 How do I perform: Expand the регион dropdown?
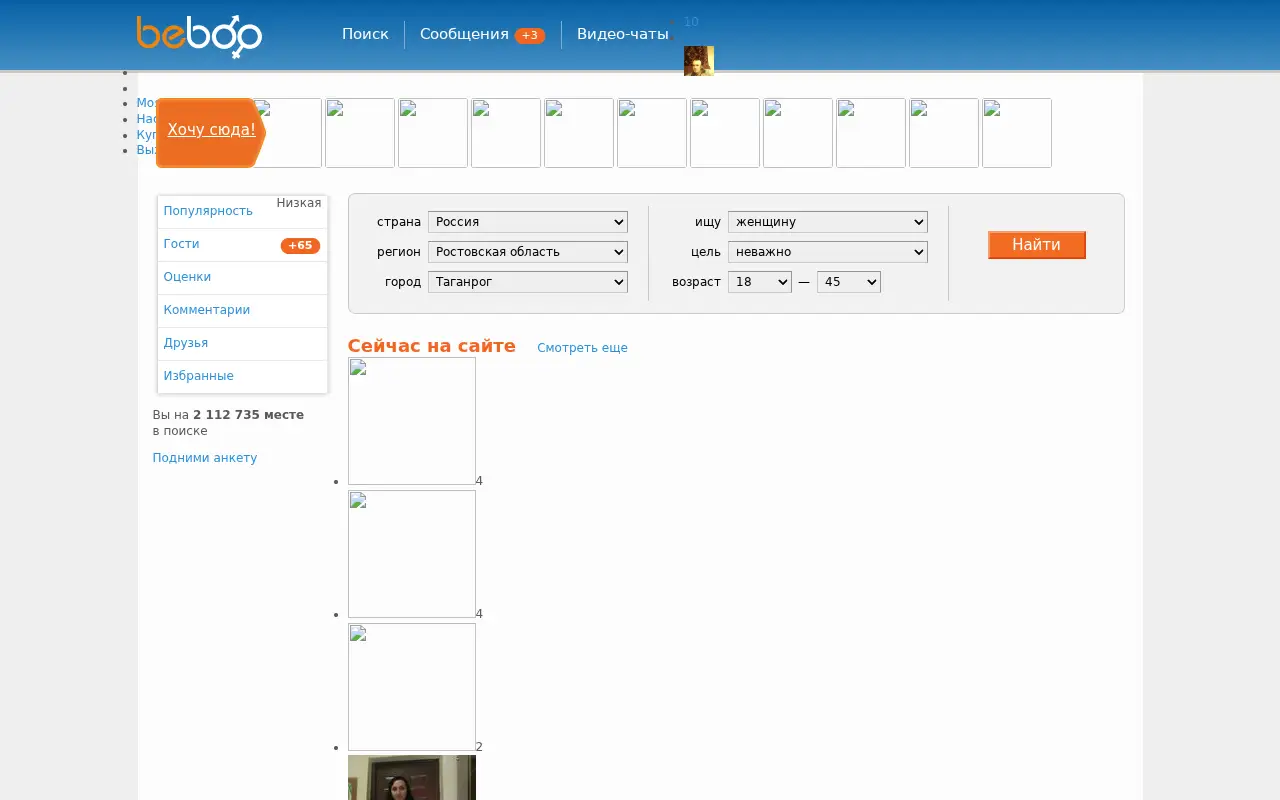tap(528, 252)
